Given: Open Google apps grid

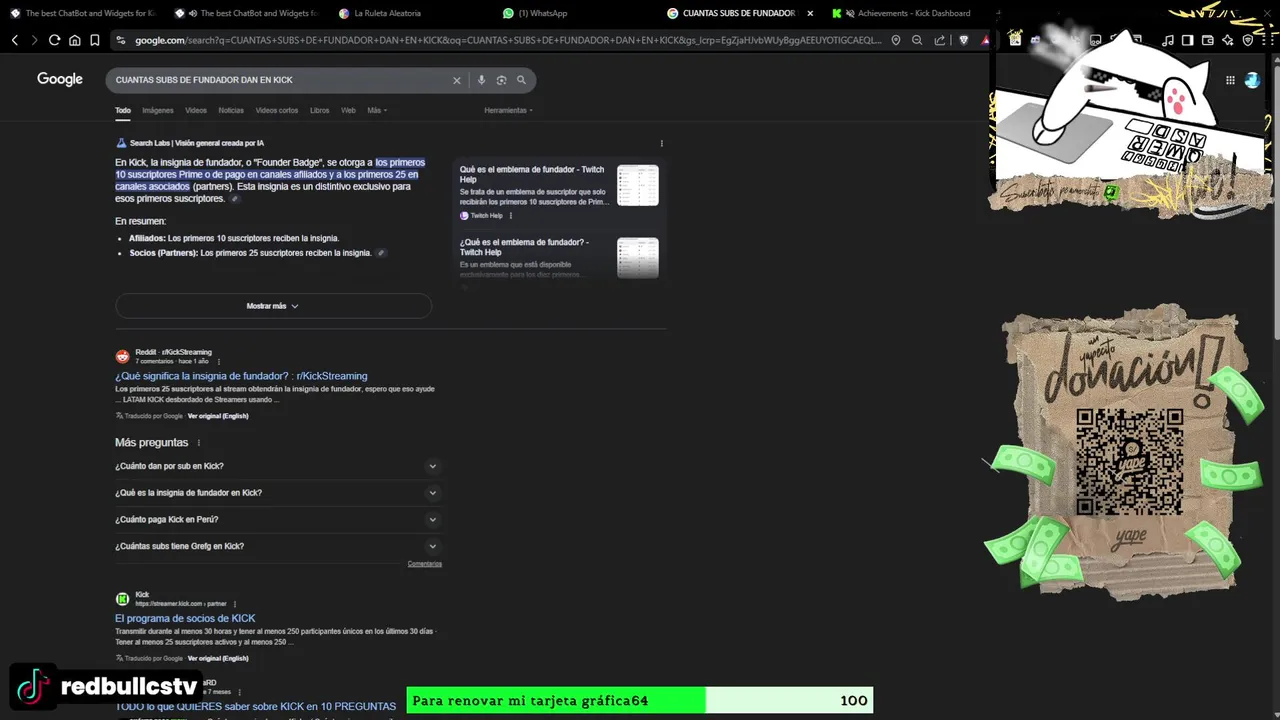Looking at the screenshot, I should 1230,80.
